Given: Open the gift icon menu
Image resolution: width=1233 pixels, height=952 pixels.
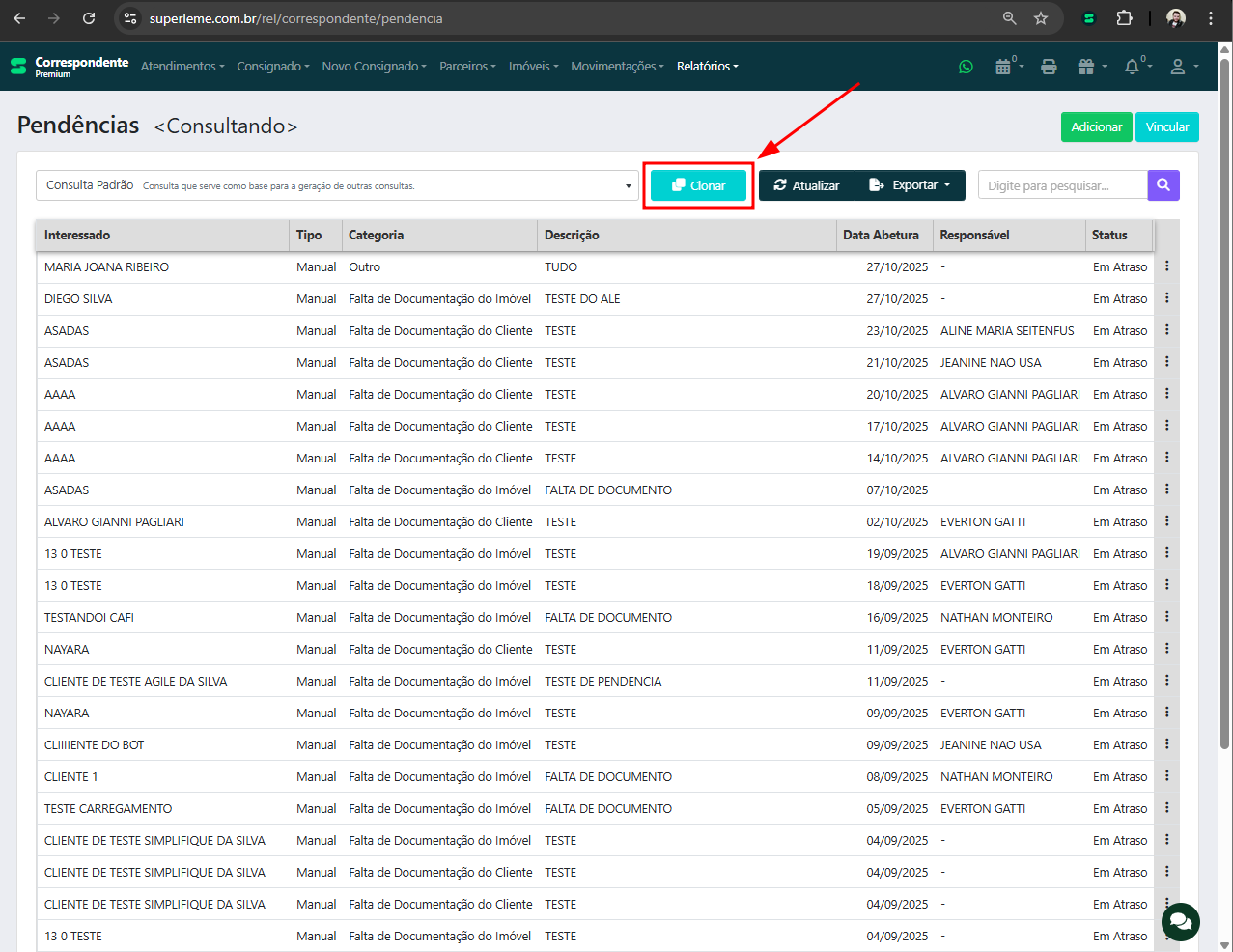Looking at the screenshot, I should (x=1087, y=67).
